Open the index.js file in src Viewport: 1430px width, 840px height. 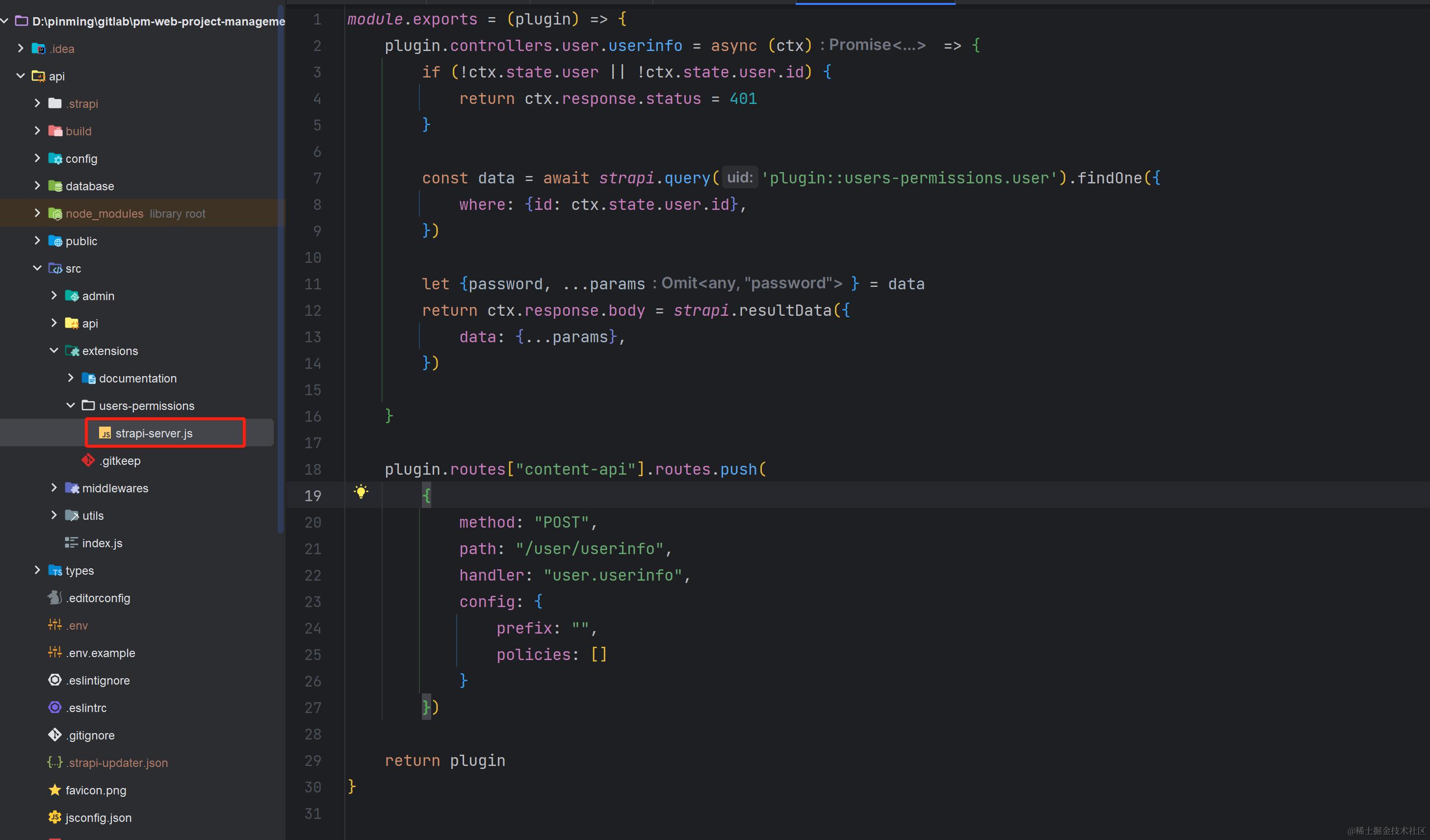(x=102, y=543)
